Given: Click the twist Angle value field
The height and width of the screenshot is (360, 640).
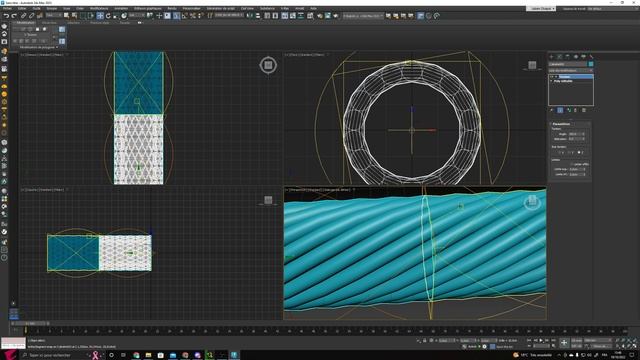Looking at the screenshot, I should (575, 134).
